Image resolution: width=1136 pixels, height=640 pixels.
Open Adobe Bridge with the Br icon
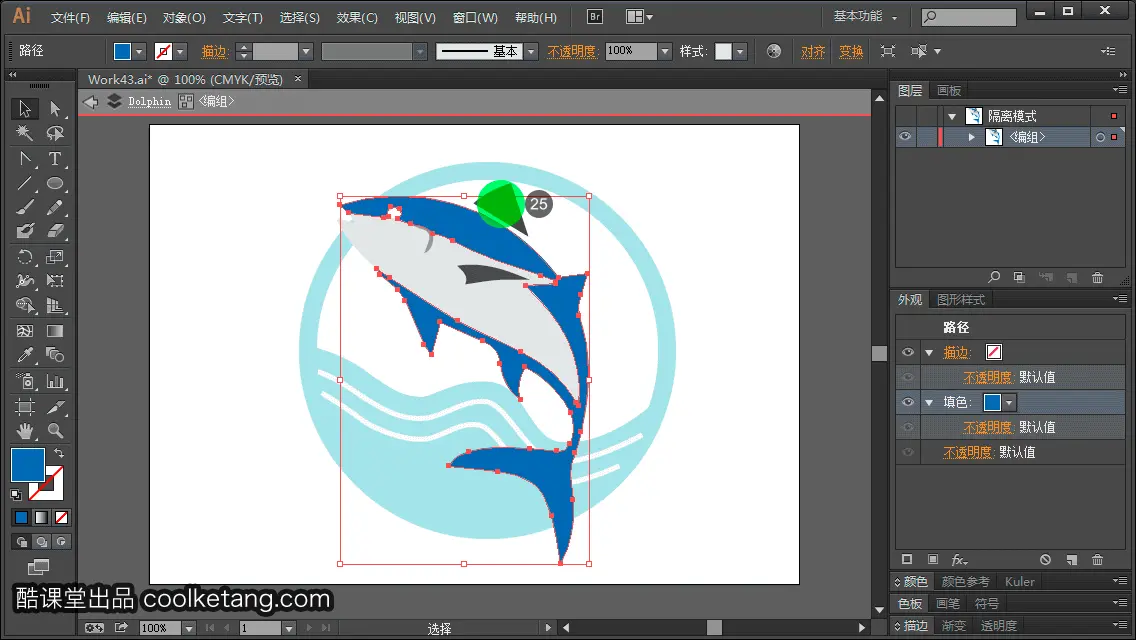point(595,17)
